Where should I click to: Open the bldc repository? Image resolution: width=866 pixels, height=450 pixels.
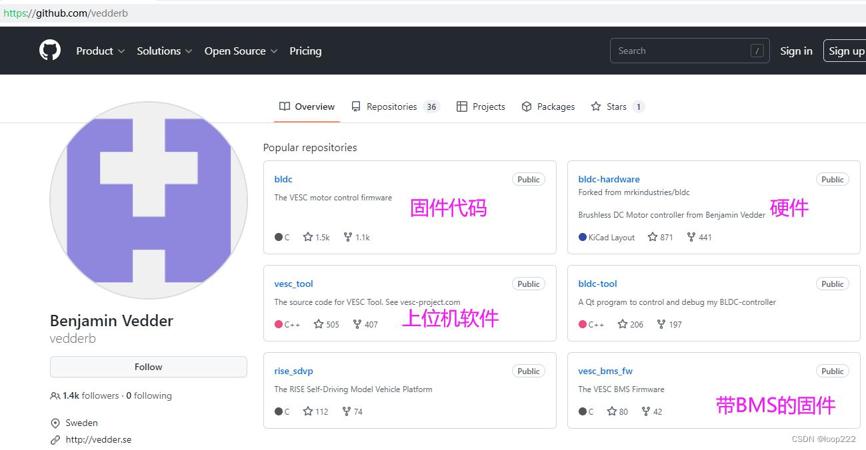click(x=283, y=179)
